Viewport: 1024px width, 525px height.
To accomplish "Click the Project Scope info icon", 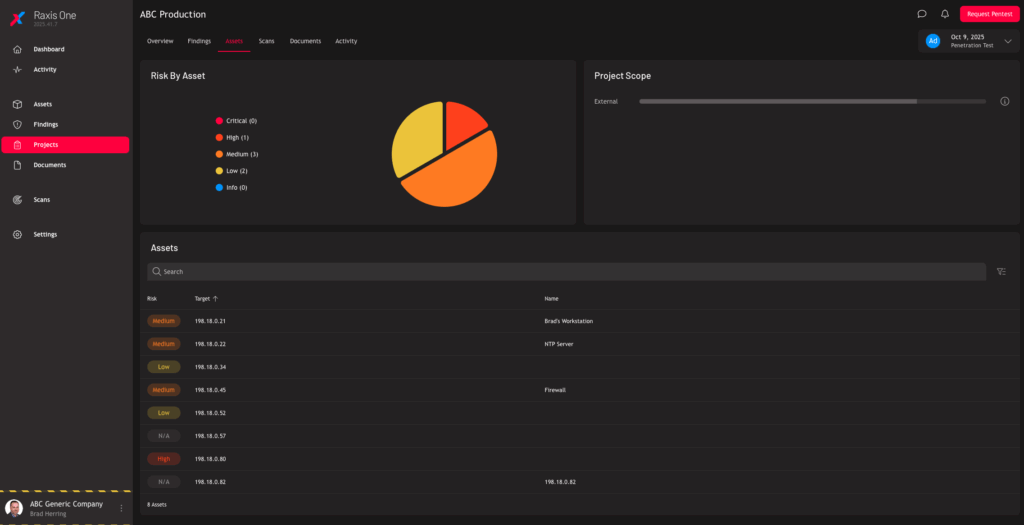I will coord(1004,101).
